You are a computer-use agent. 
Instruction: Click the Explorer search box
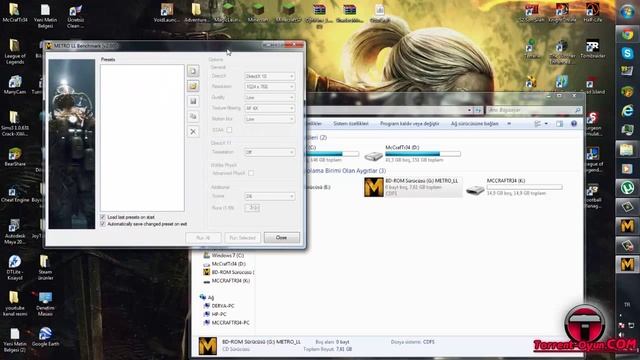tap(533, 110)
